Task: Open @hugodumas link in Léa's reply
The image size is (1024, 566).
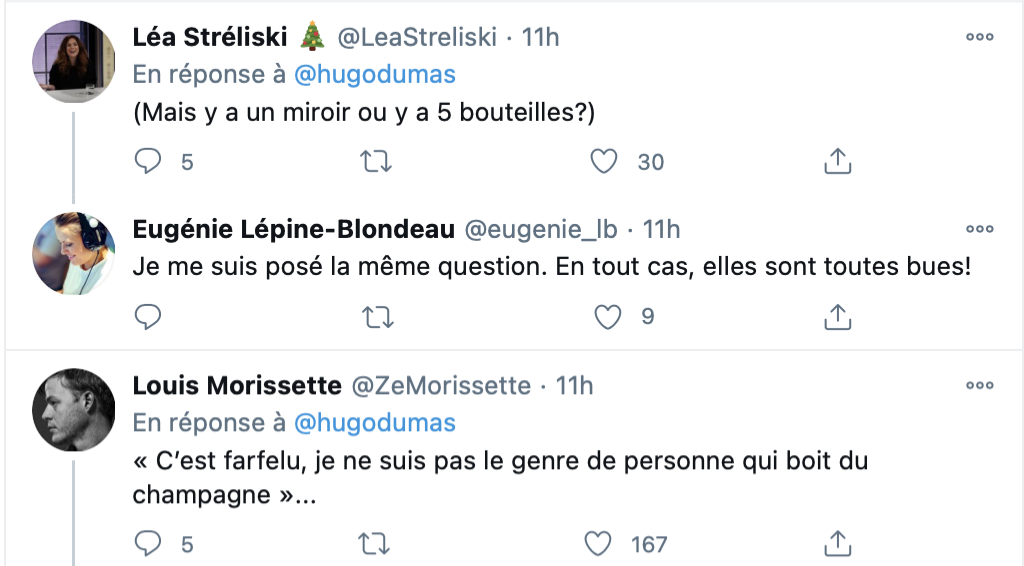Action: (x=375, y=74)
